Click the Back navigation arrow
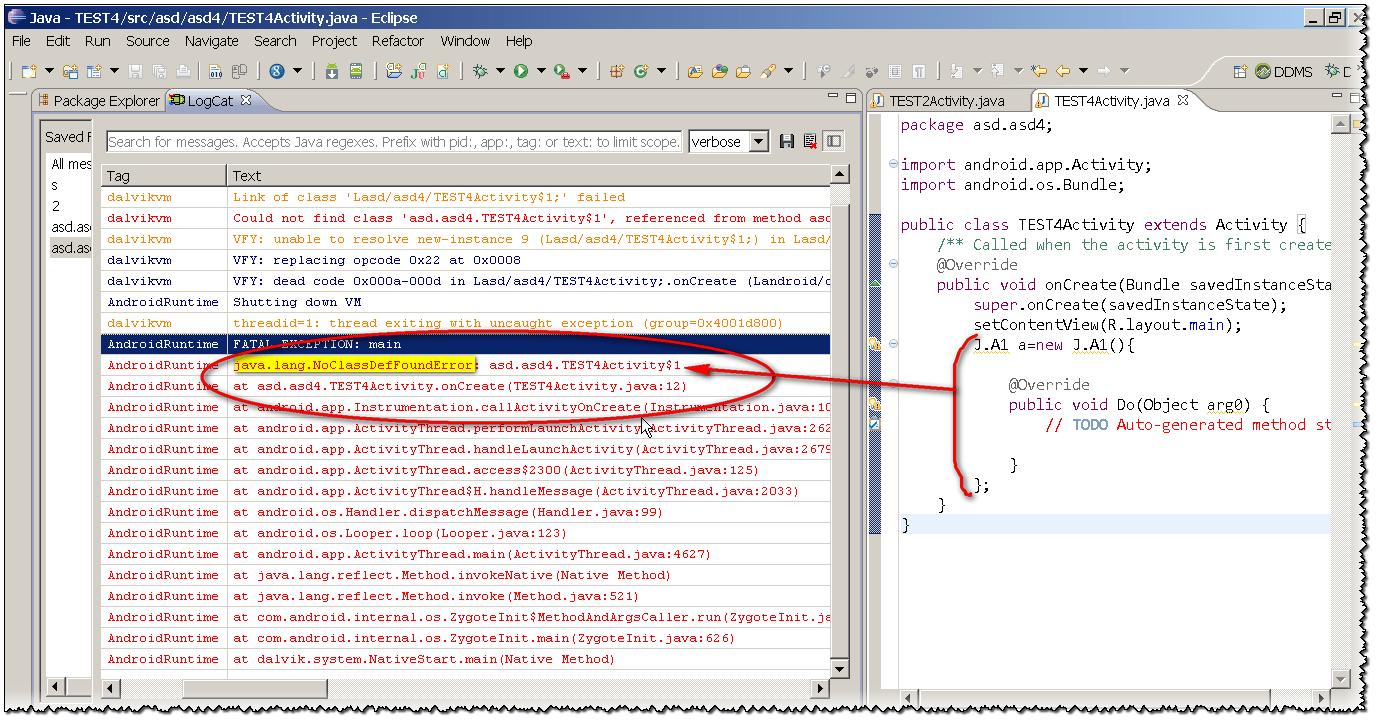The image size is (1378, 723). coord(1063,71)
